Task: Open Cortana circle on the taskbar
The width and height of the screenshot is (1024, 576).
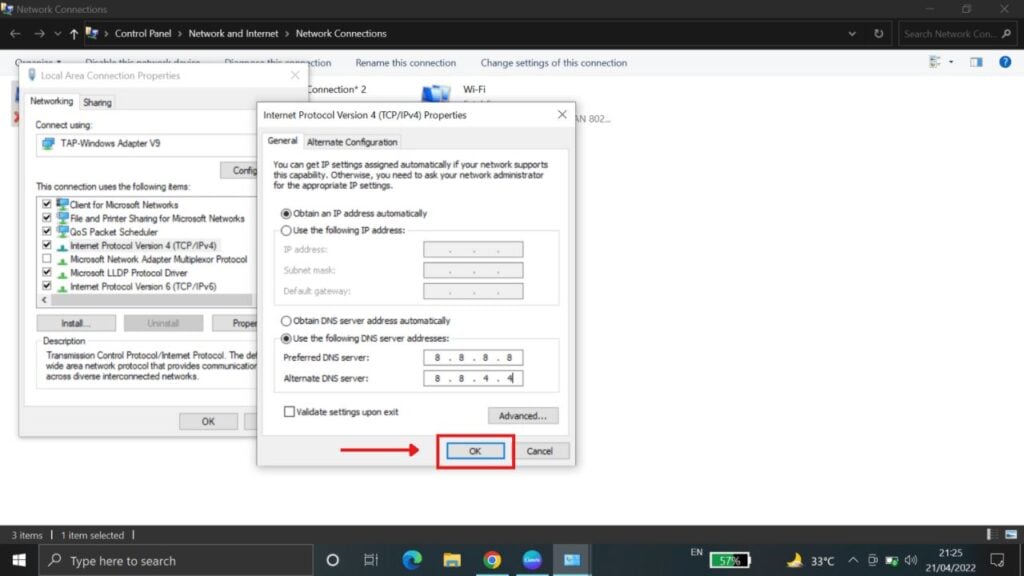Action: click(332, 560)
